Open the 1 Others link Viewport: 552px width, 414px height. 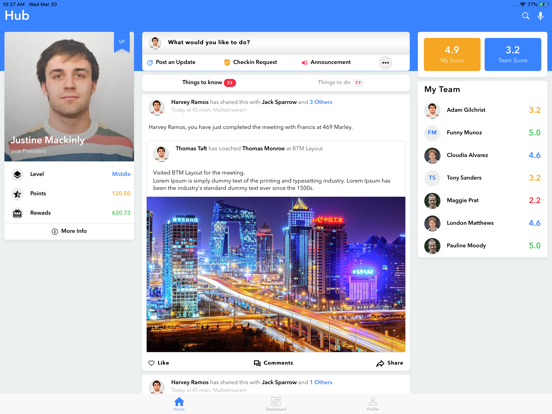click(321, 382)
